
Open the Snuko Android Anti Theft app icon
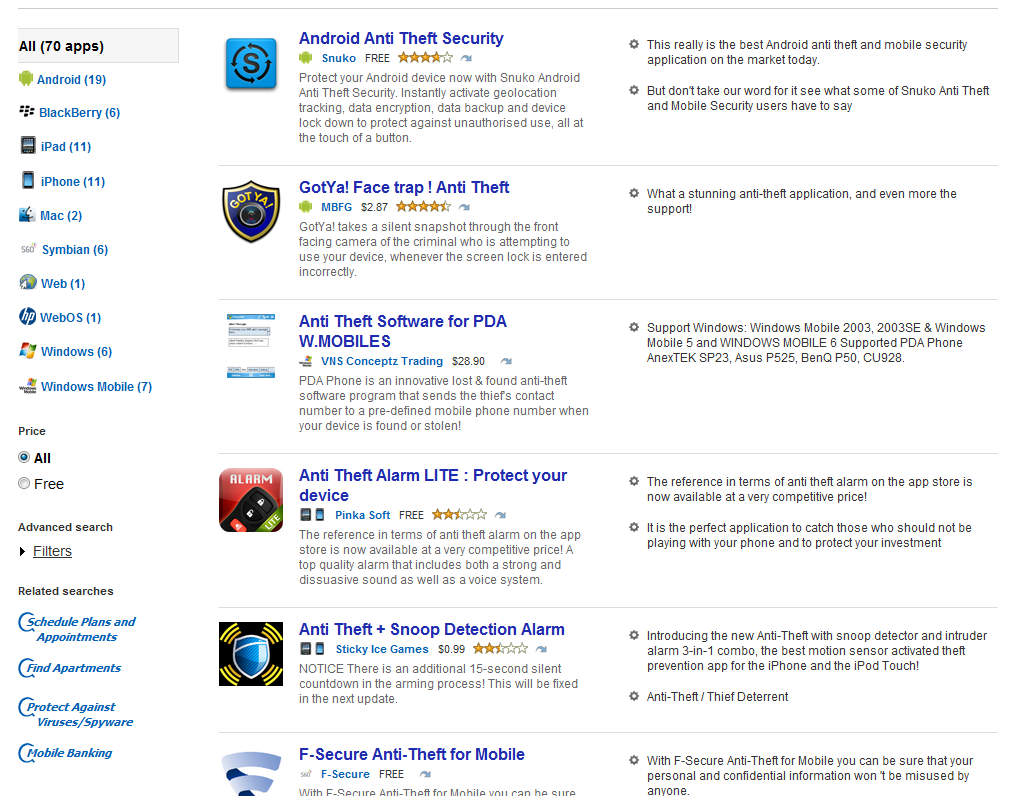(x=251, y=63)
